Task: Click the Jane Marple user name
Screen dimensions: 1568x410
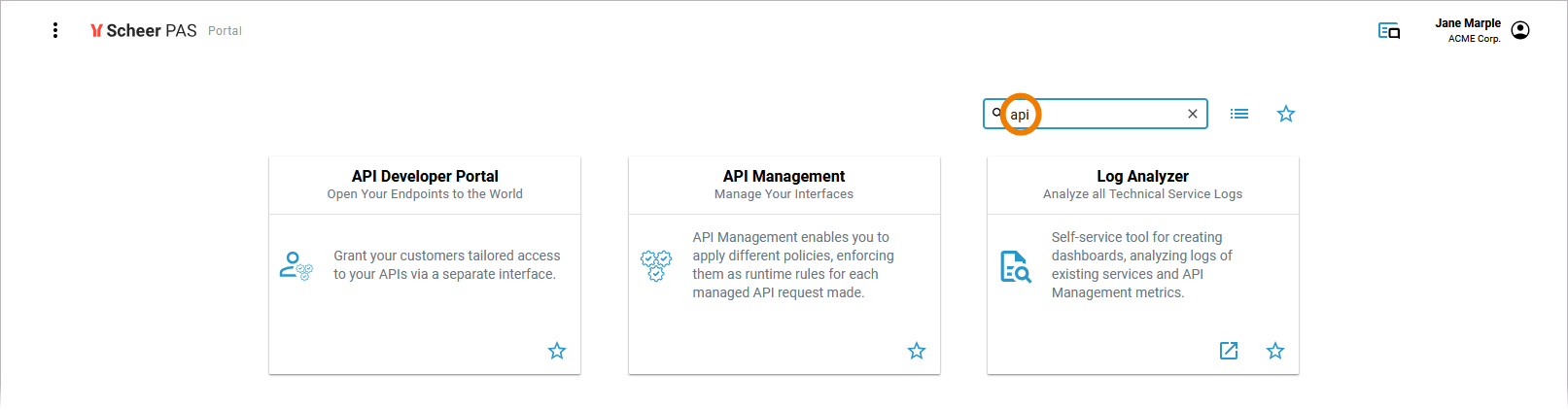Action: pyautogui.click(x=1468, y=23)
